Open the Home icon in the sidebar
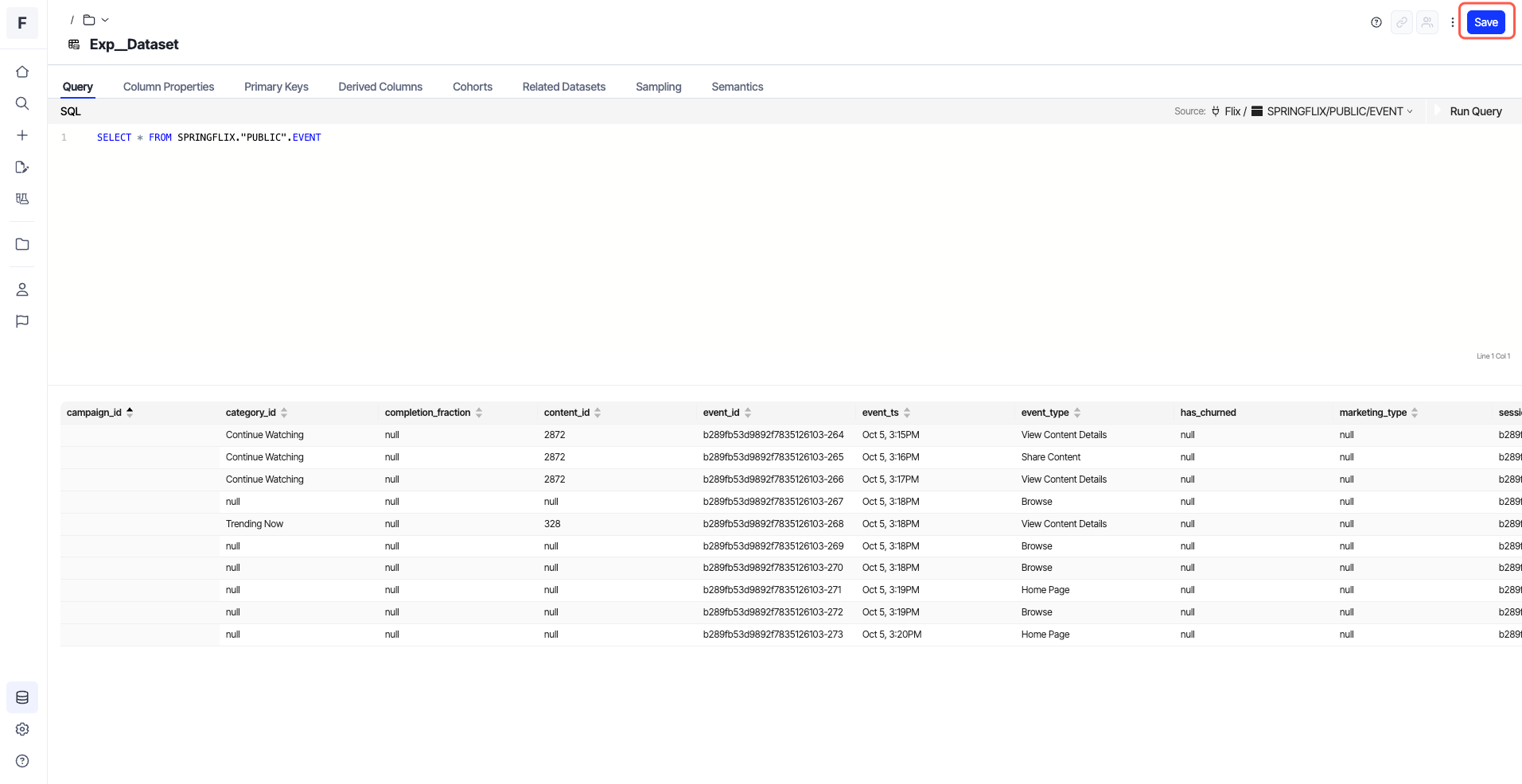The height and width of the screenshot is (784, 1522). (x=21, y=72)
